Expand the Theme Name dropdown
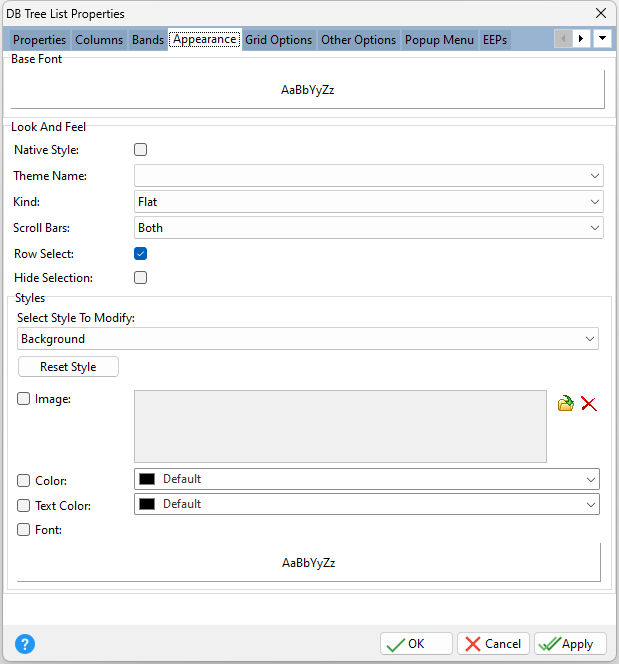The width and height of the screenshot is (619, 664). (369, 175)
